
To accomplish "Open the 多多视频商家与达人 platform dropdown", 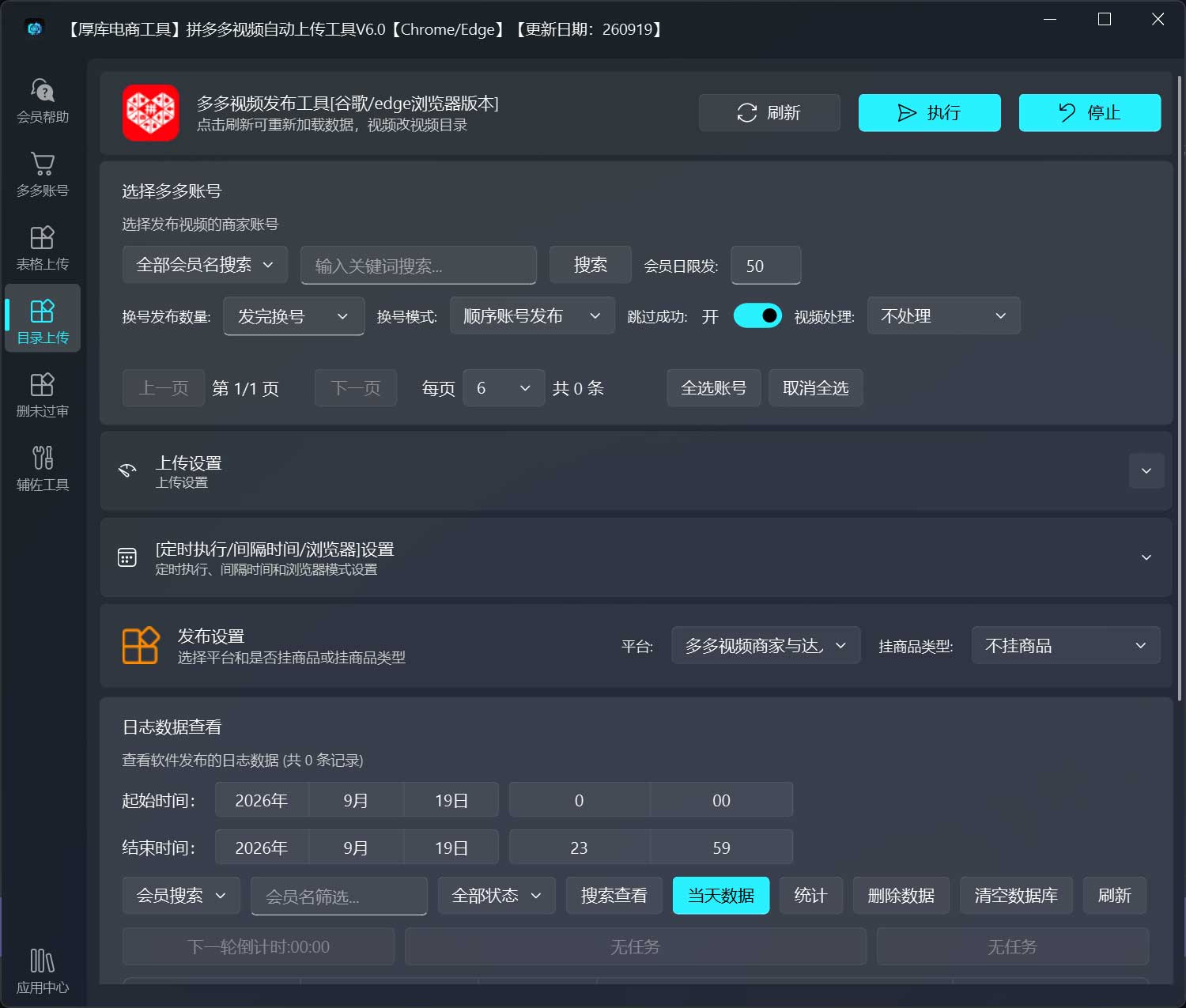I will click(765, 645).
